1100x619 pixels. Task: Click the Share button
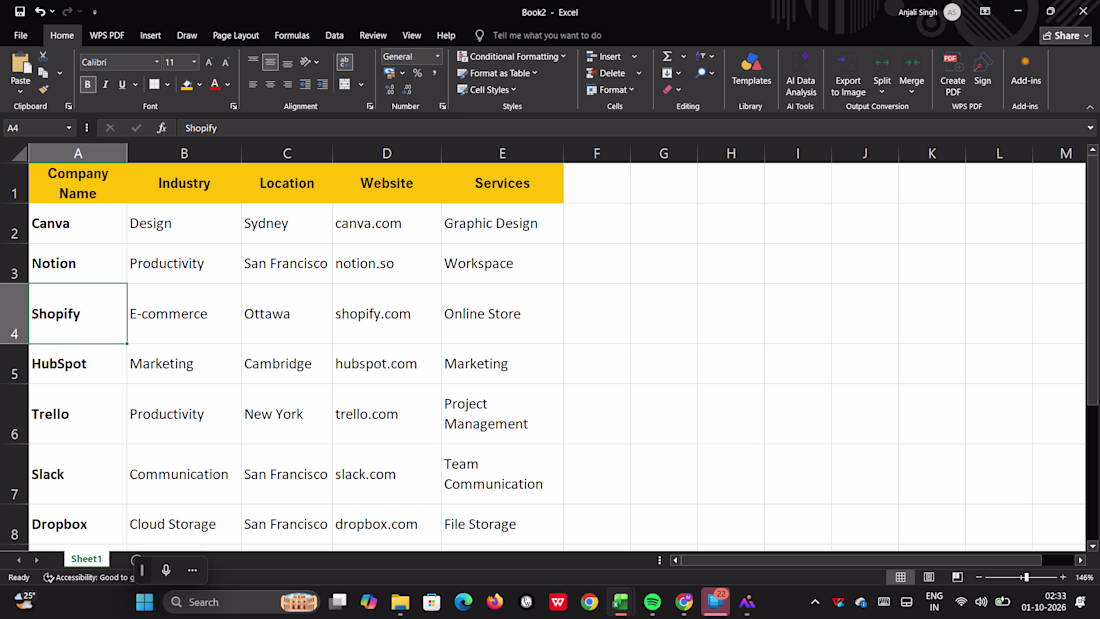click(x=1065, y=35)
